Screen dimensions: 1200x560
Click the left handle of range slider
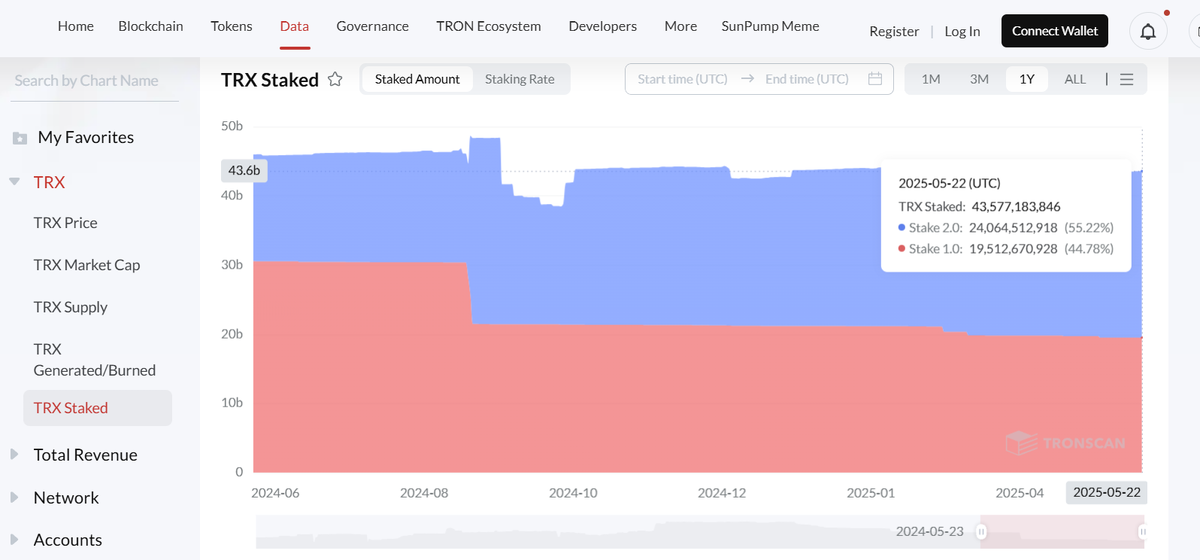pos(982,532)
